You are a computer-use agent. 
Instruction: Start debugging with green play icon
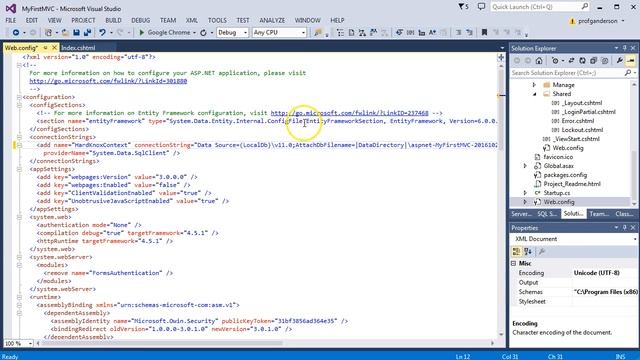(141, 32)
